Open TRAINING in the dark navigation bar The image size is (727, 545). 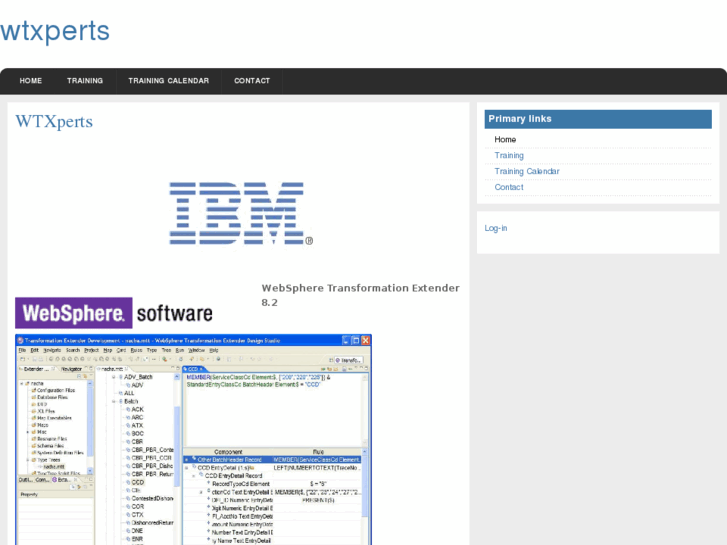(85, 81)
